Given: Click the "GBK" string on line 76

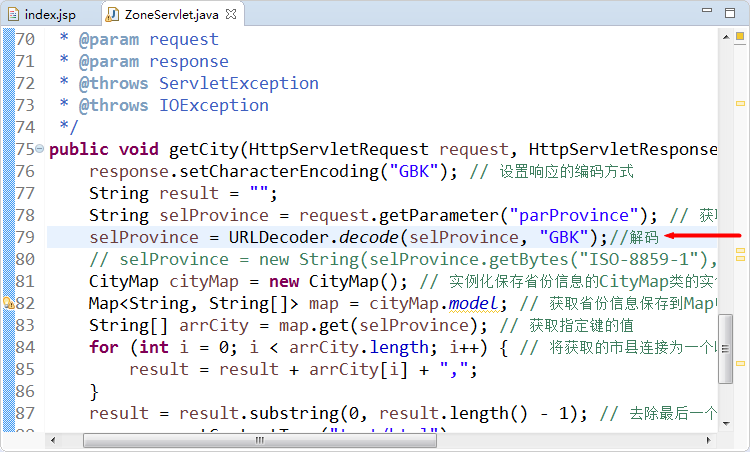Looking at the screenshot, I should [414, 171].
